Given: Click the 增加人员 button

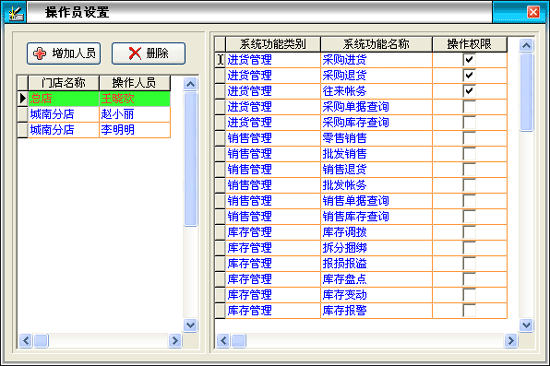Looking at the screenshot, I should 64,53.
